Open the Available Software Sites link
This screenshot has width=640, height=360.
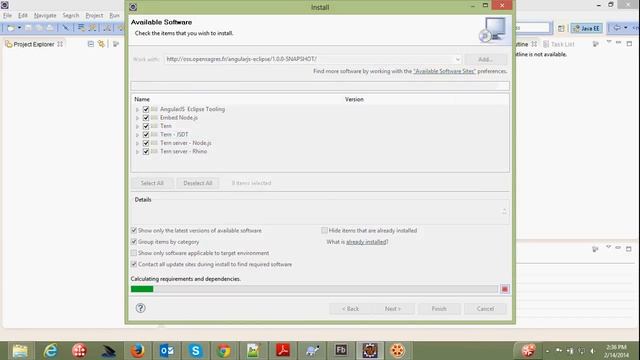(444, 71)
